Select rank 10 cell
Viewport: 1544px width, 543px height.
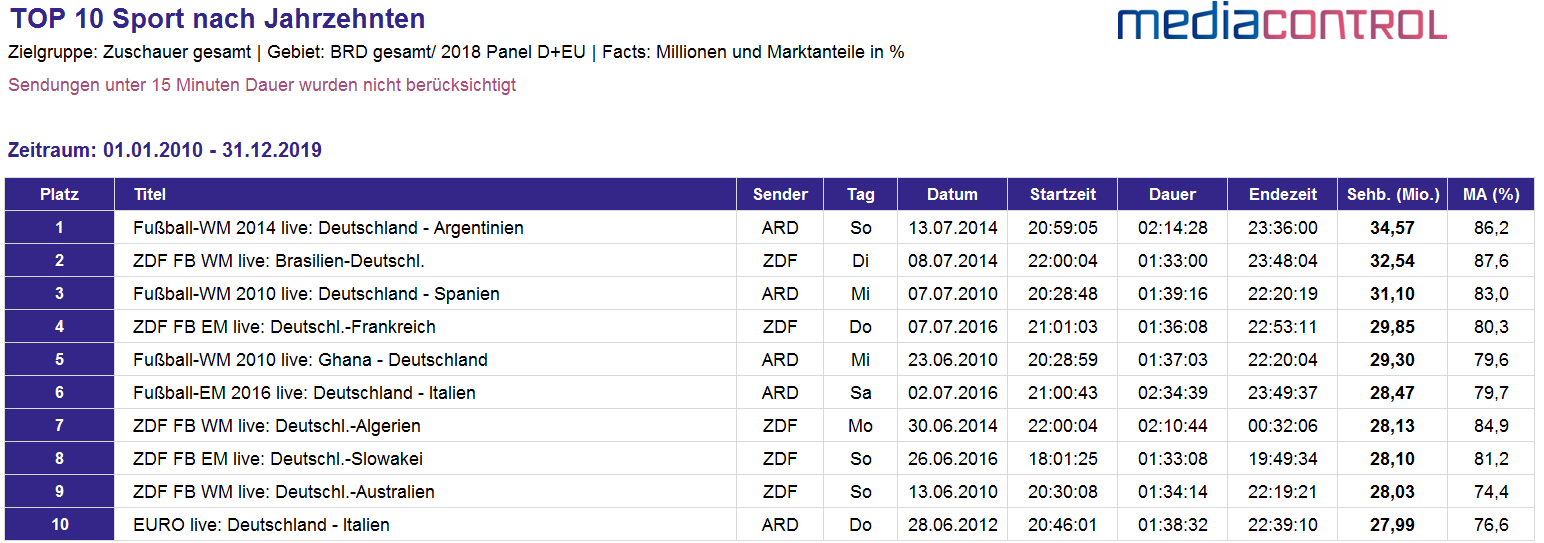click(59, 525)
